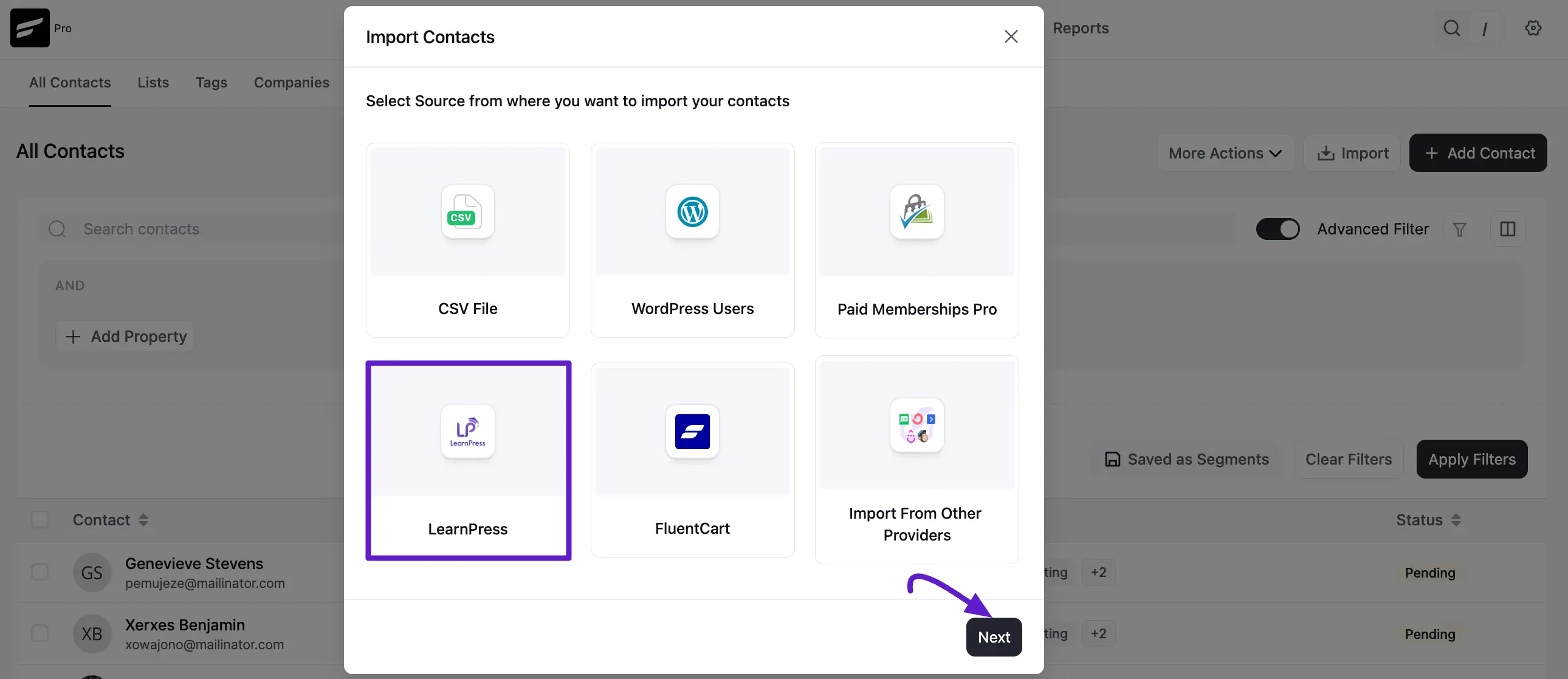Image resolution: width=1568 pixels, height=679 pixels.
Task: Toggle the Advanced Filter switch
Action: [1277, 230]
